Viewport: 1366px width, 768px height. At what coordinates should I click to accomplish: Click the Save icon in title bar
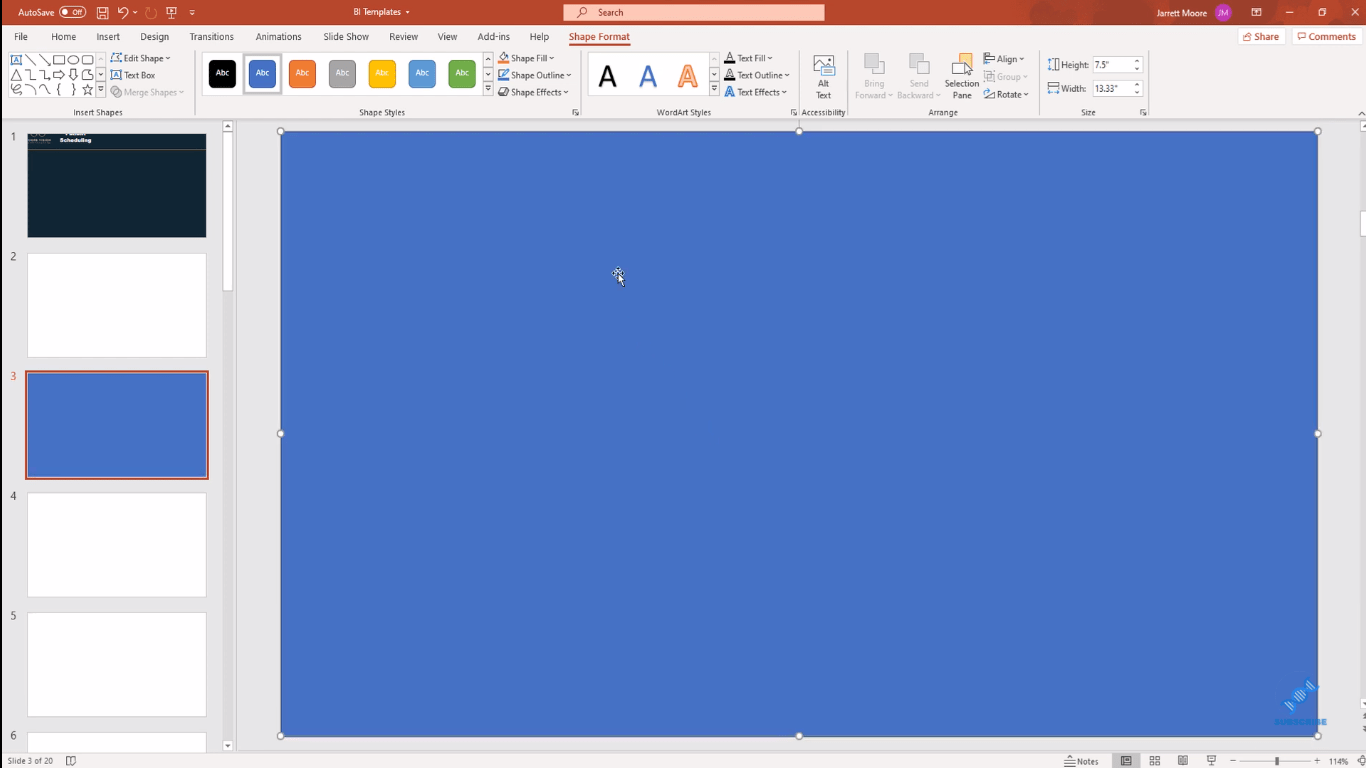(102, 12)
